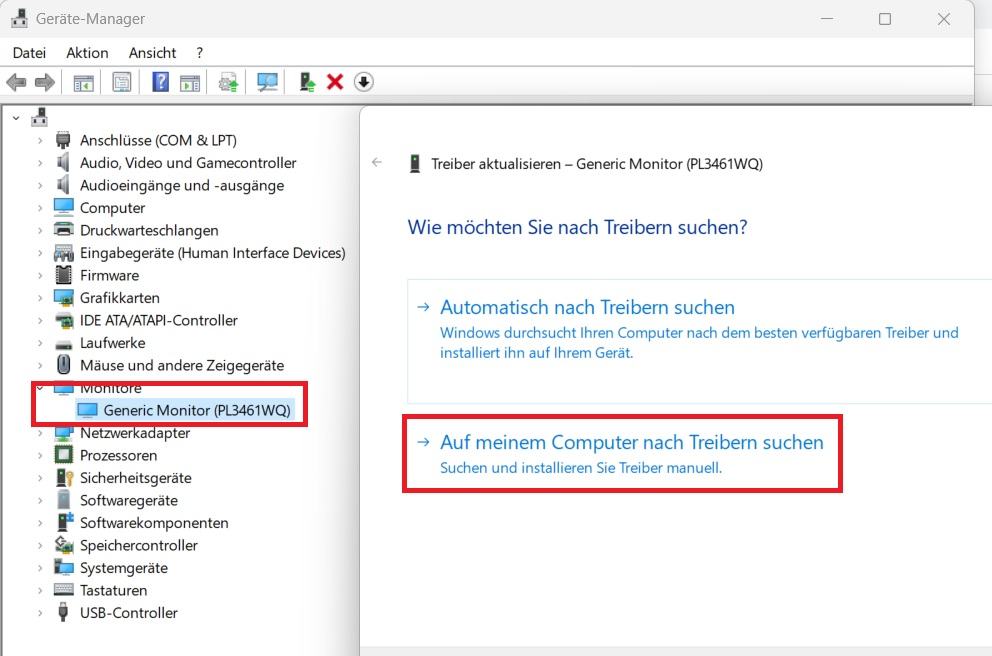Click the driver software update toolbar icon
Screen dimensions: 992x656
point(228,82)
